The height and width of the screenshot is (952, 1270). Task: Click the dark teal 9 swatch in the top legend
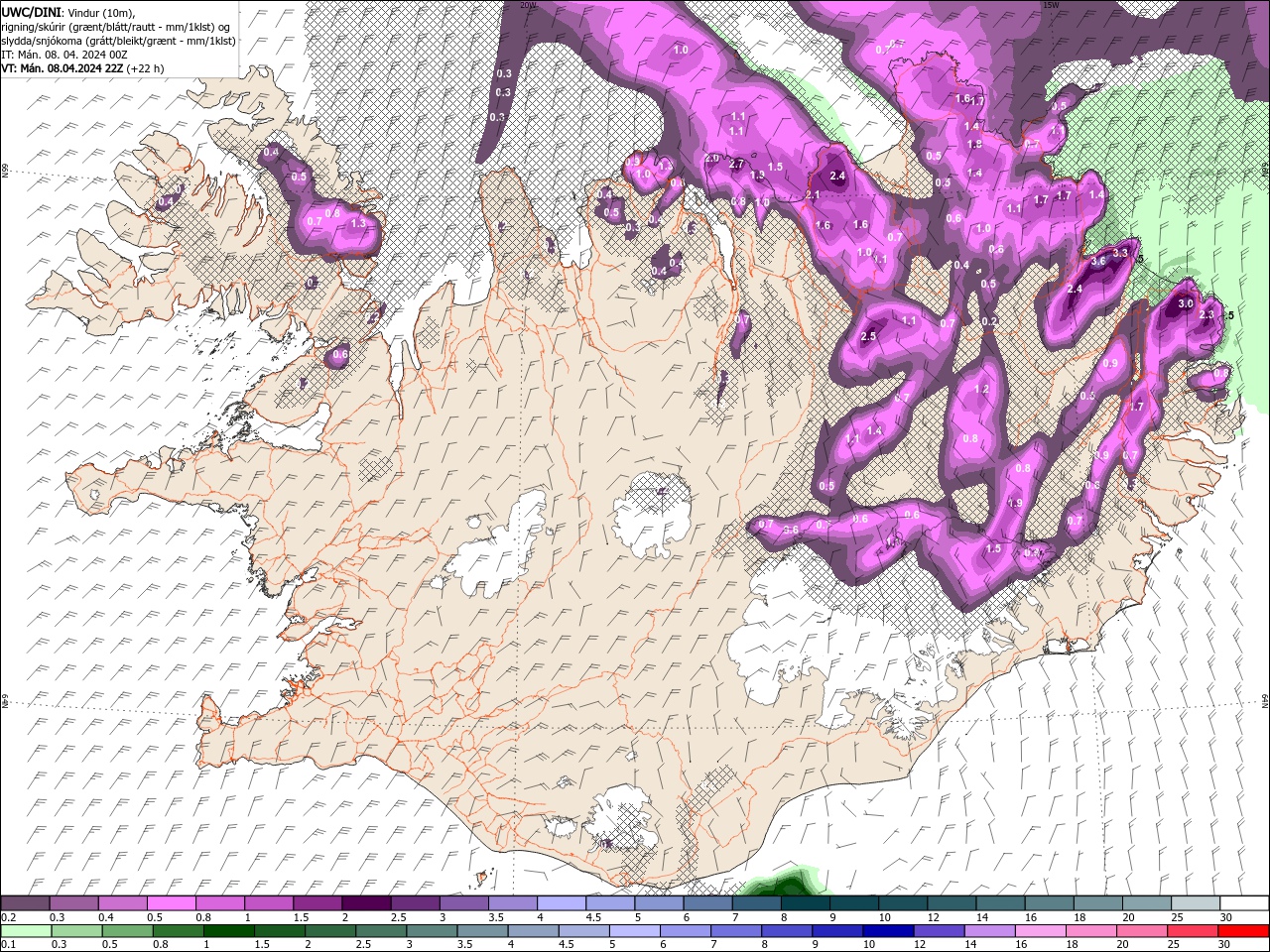pyautogui.click(x=853, y=903)
